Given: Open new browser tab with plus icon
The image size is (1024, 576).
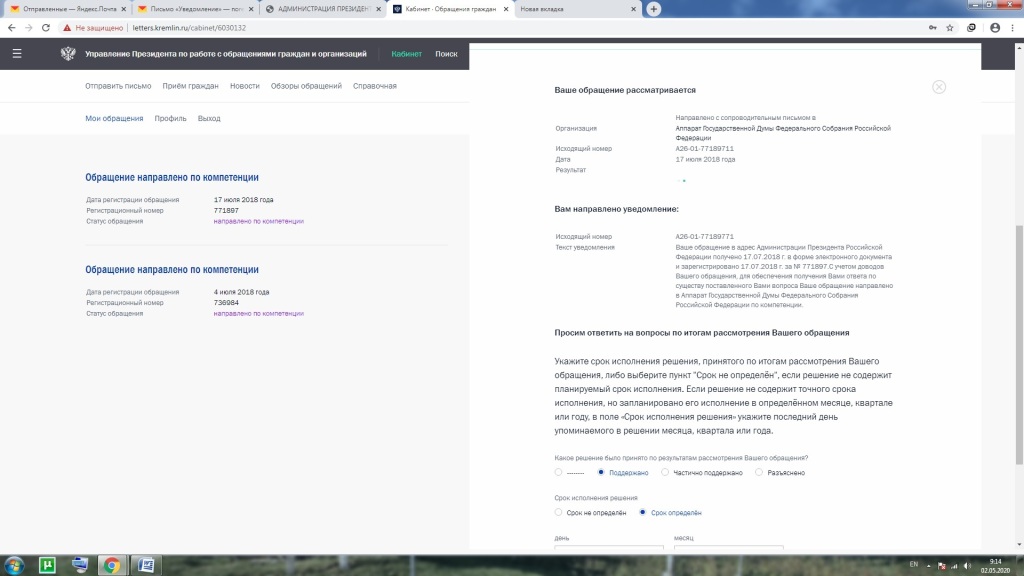Looking at the screenshot, I should click(x=654, y=9).
